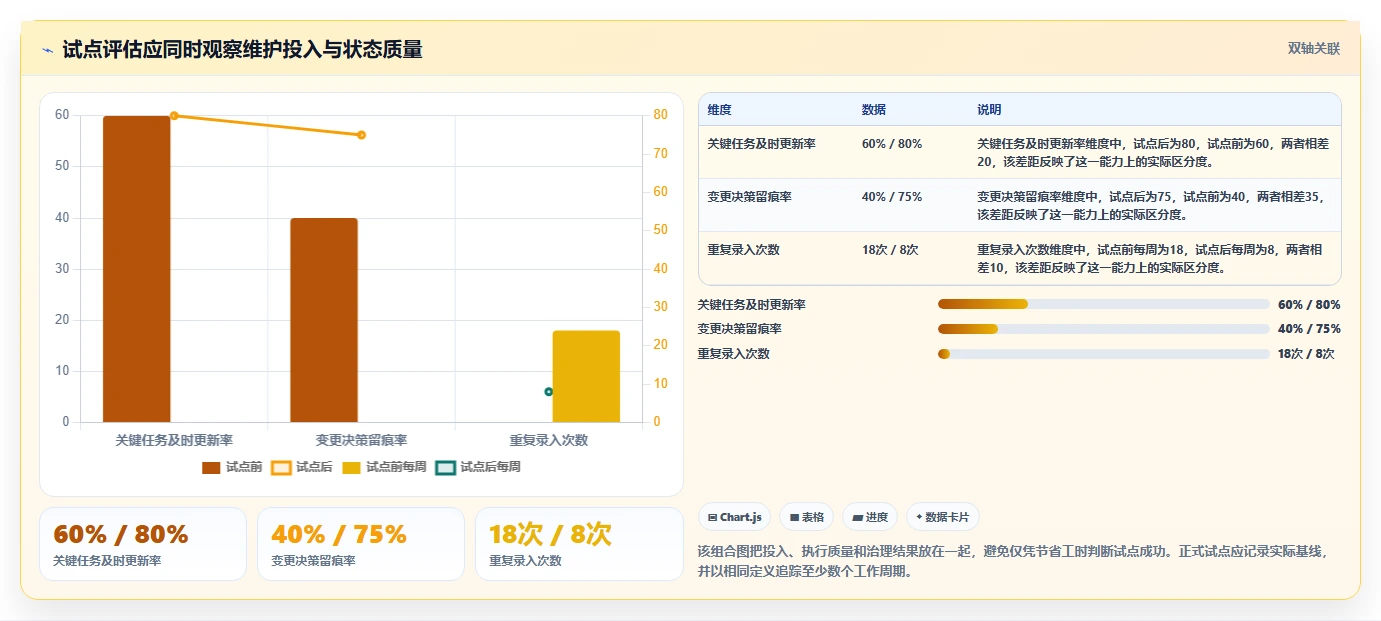
Task: Click progress value 60% / 80% on the right
Action: click(1309, 305)
